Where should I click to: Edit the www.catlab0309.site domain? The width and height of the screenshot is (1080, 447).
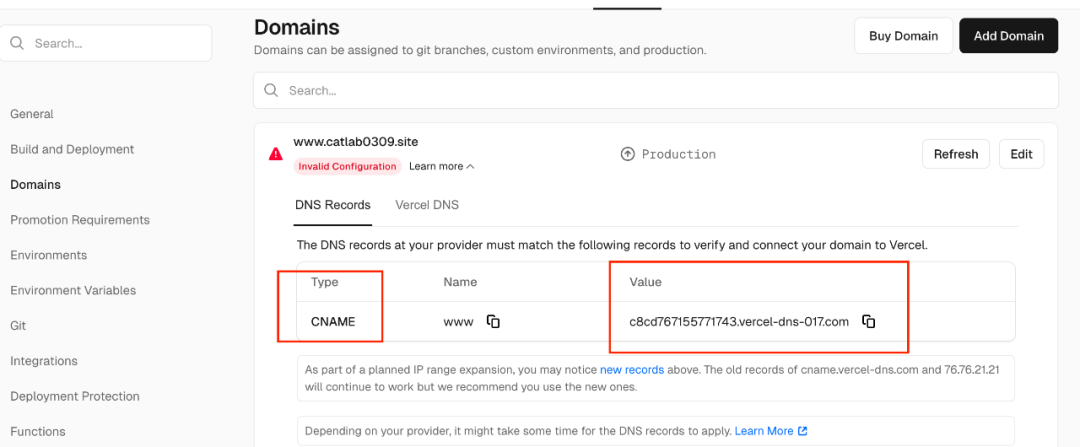(1021, 154)
